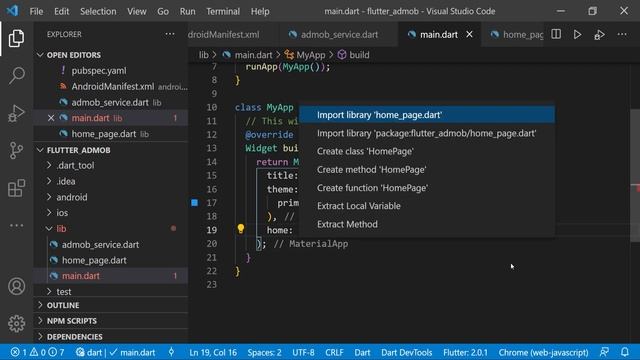Image resolution: width=640 pixels, height=360 pixels.
Task: Close main.dart in Open Editors list
Action: tap(51, 118)
